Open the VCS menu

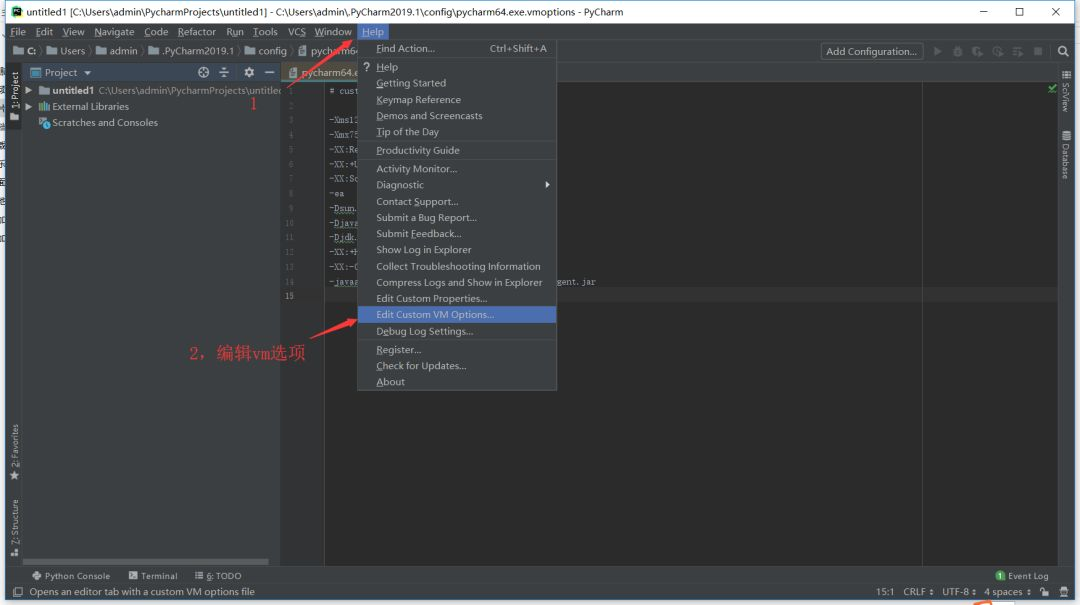(297, 32)
